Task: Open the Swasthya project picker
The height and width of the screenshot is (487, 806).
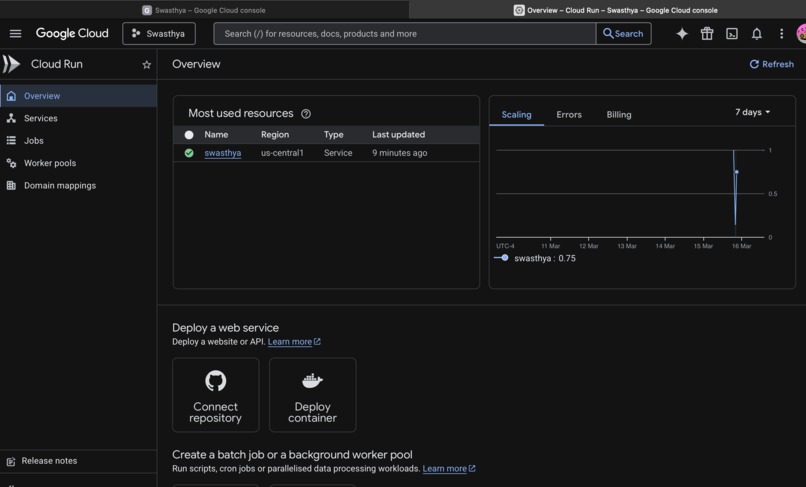Action: pyautogui.click(x=159, y=33)
